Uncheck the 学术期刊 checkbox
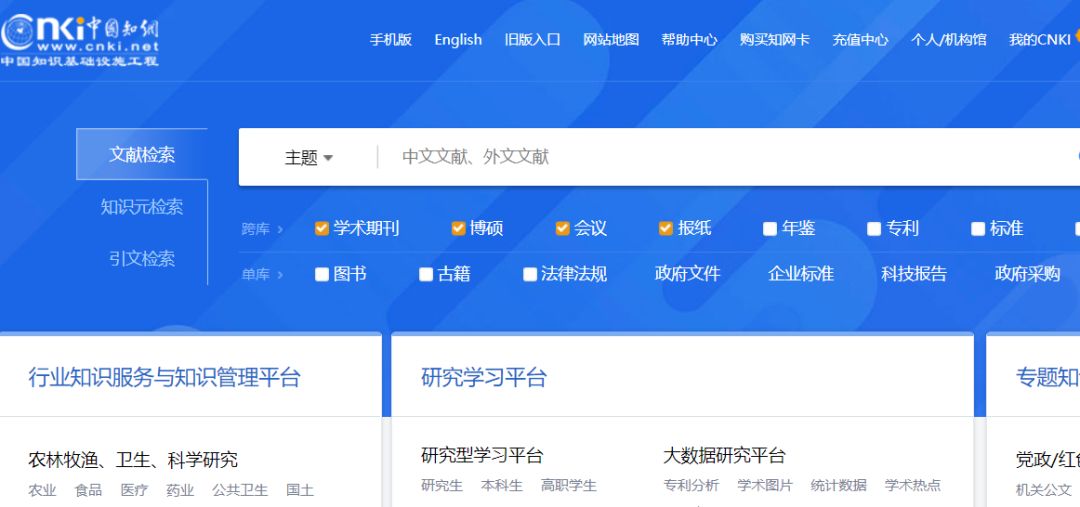The height and width of the screenshot is (507, 1080). pos(322,229)
